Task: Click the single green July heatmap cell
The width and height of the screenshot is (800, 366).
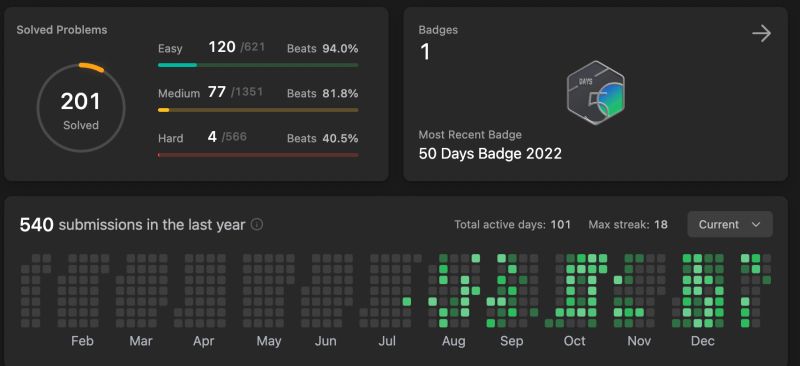Action: pos(407,302)
